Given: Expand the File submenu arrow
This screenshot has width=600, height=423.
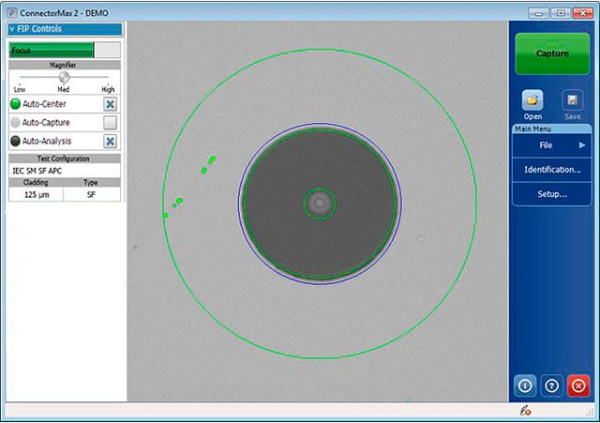Looking at the screenshot, I should point(582,146).
